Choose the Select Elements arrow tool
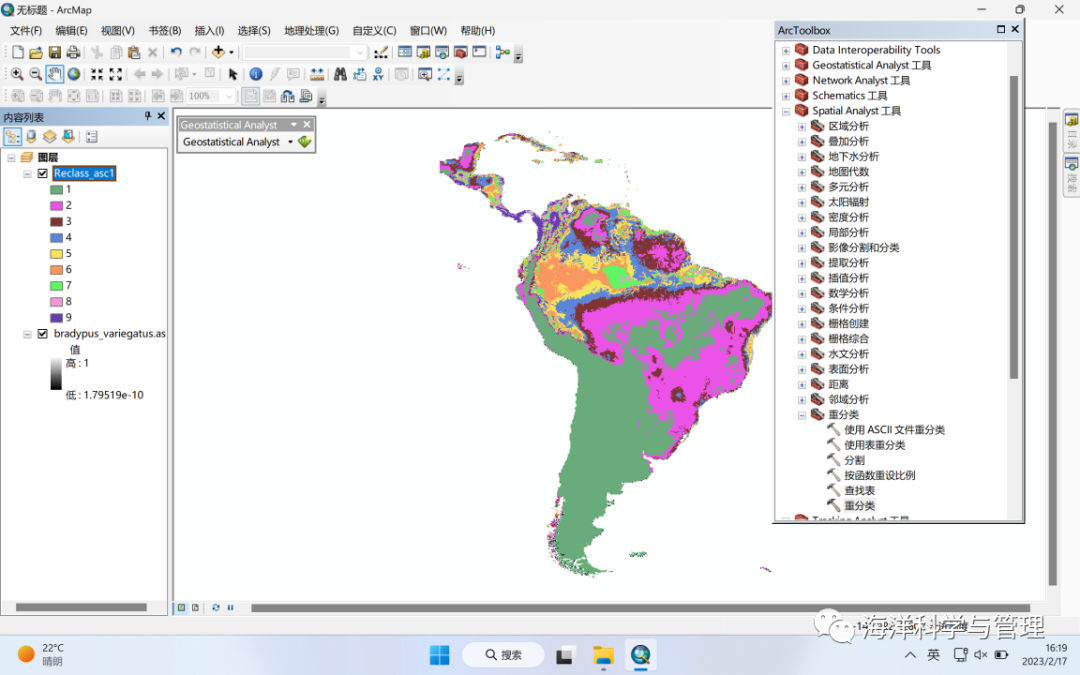The width and height of the screenshot is (1080, 675). [x=233, y=74]
